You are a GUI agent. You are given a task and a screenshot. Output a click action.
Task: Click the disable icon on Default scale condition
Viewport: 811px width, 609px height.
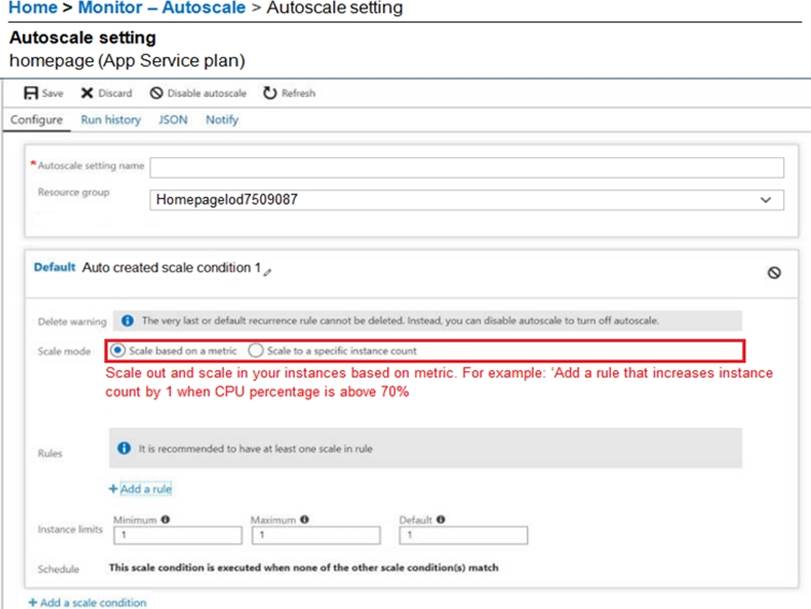774,273
